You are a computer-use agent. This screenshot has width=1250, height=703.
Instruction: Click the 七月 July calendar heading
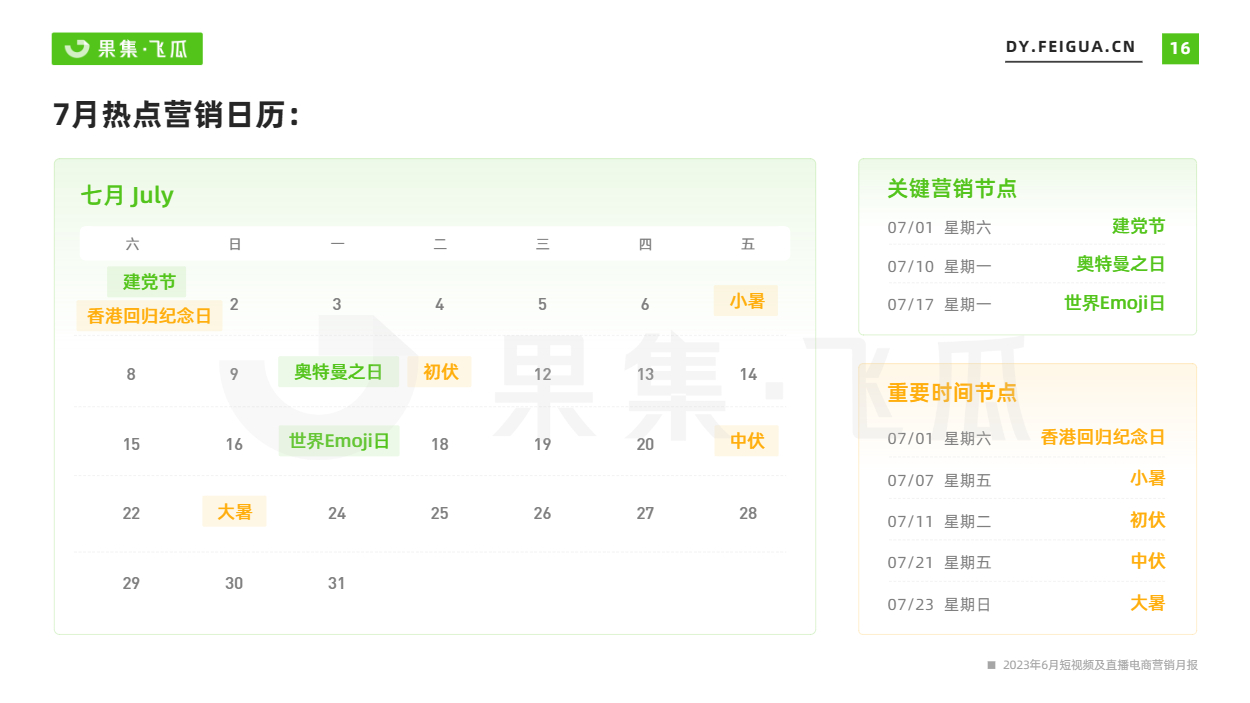[127, 195]
